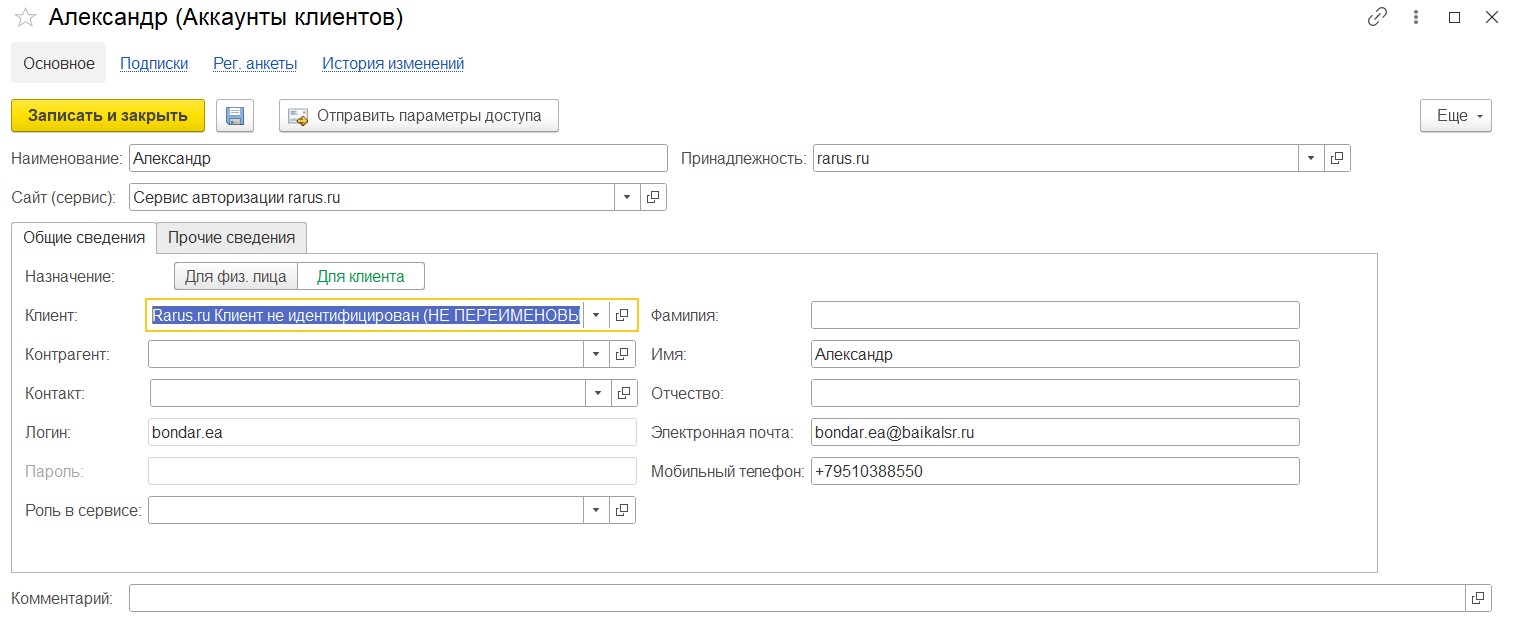Click the Записать и закрыть button
Screen dimensions: 1515x621
coord(108,116)
